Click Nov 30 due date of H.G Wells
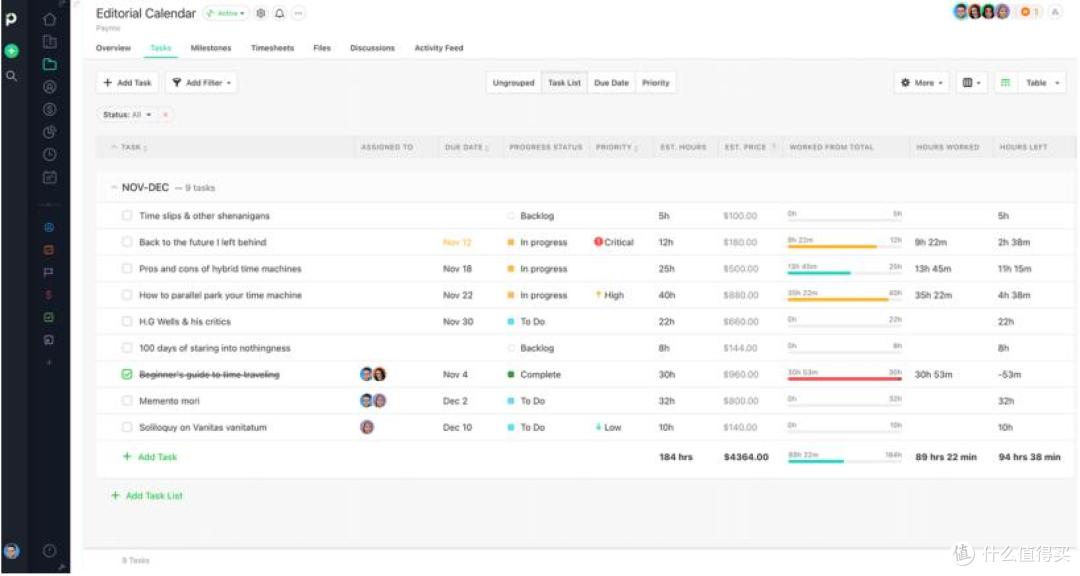 [458, 322]
